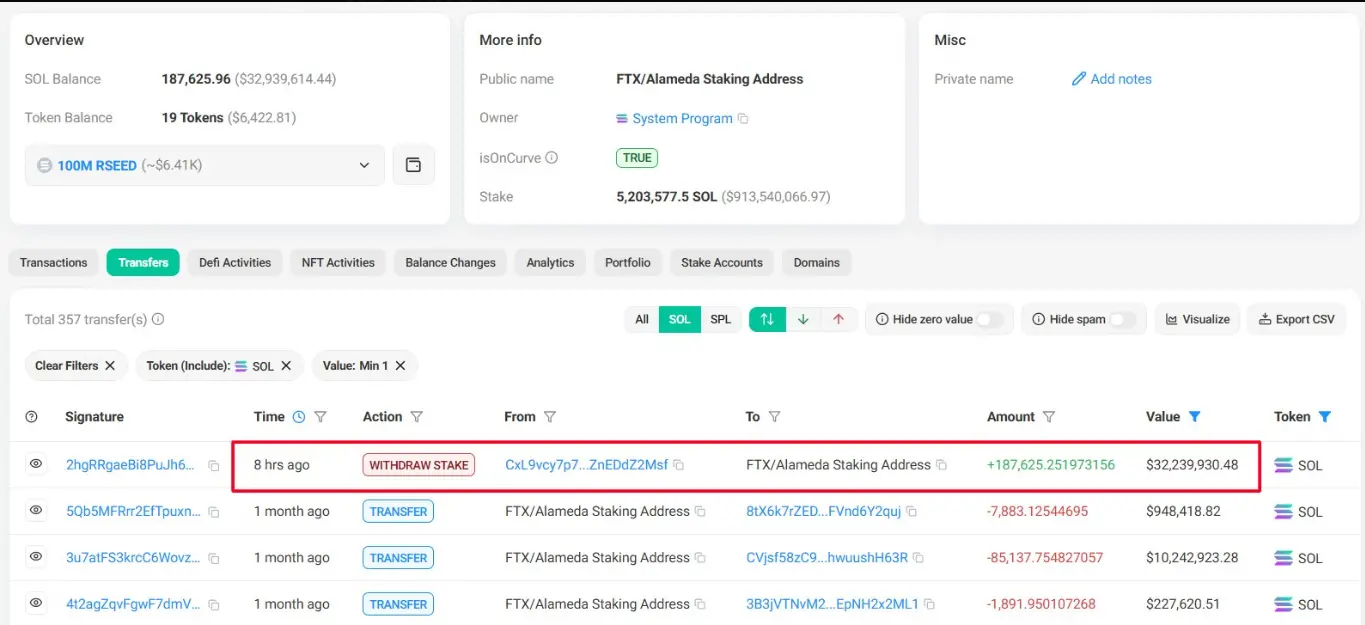Screen dimensions: 1365x625
Task: Expand the 100M RSEED token dropdown
Action: (205, 165)
